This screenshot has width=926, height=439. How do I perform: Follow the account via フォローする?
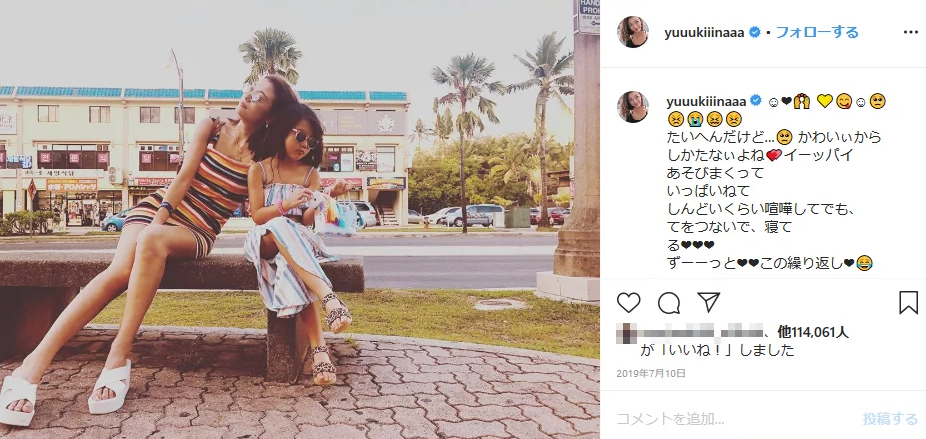(x=816, y=32)
